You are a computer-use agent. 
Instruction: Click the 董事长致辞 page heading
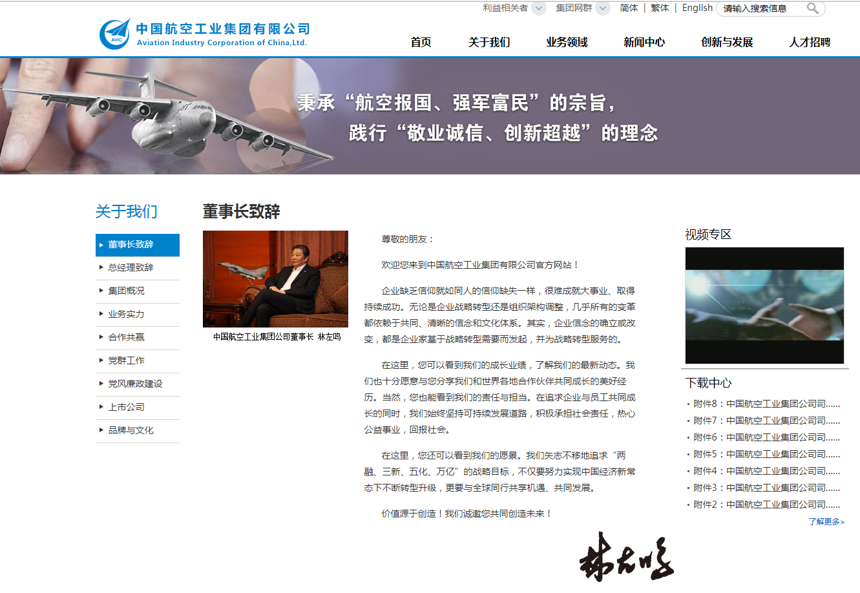[241, 211]
